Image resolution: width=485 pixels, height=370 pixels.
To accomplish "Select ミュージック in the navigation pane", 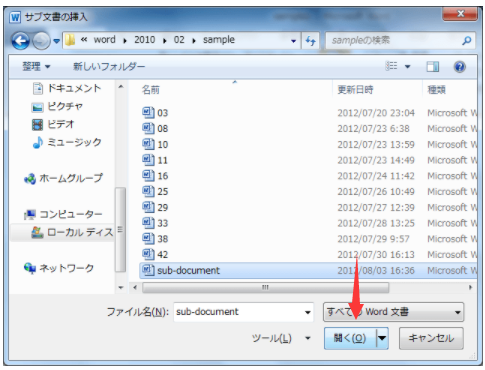I will coord(67,142).
